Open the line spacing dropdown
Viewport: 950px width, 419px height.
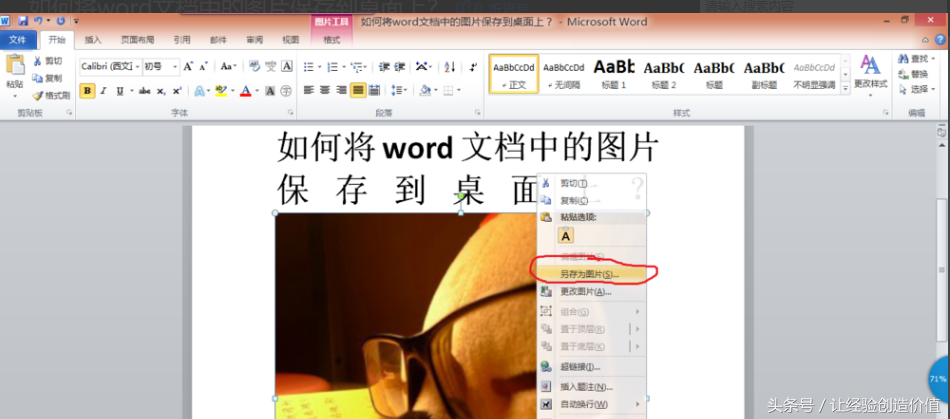(x=399, y=91)
